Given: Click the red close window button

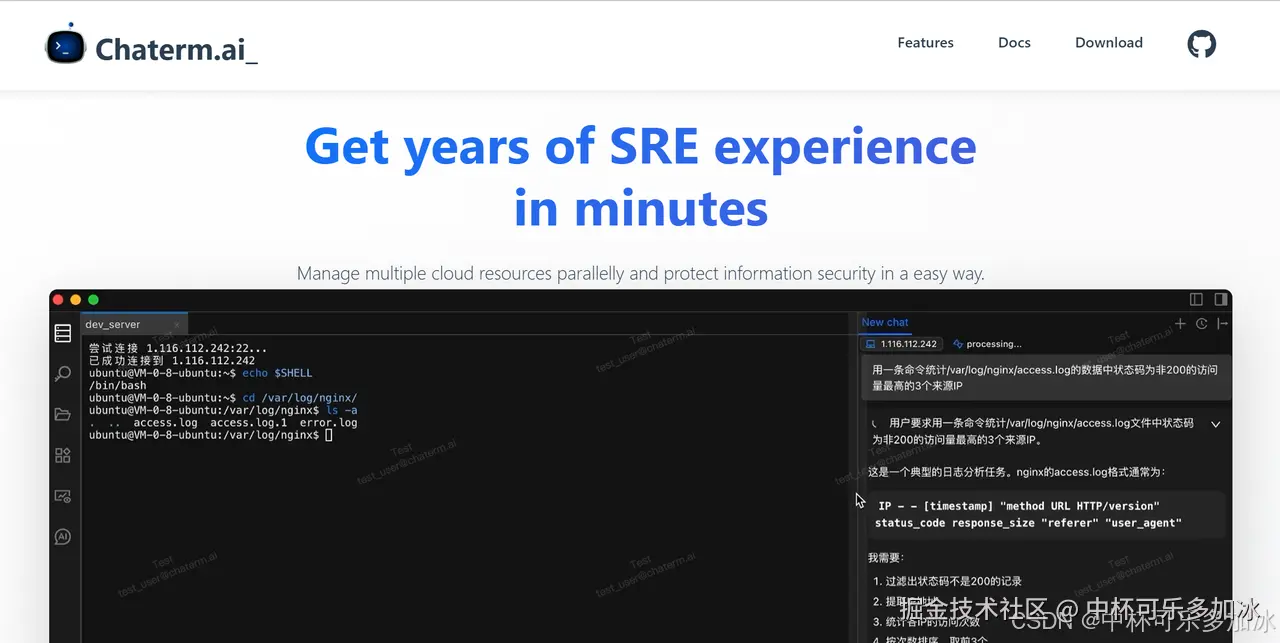Looking at the screenshot, I should point(58,299).
